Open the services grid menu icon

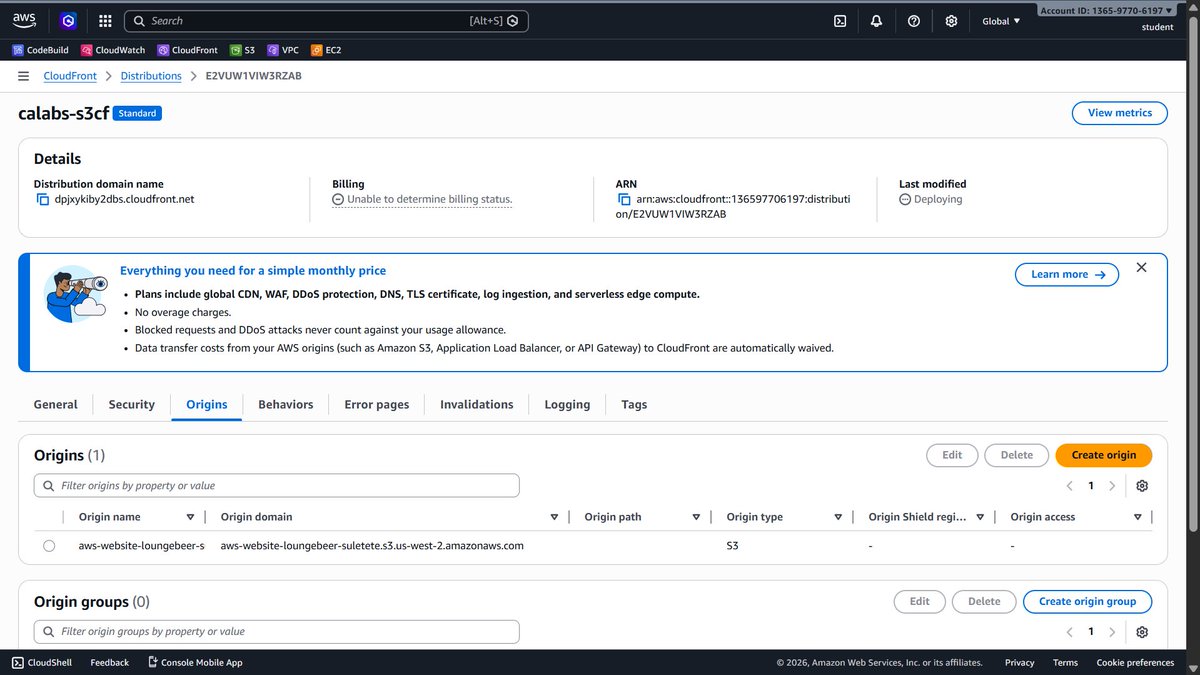pos(105,20)
